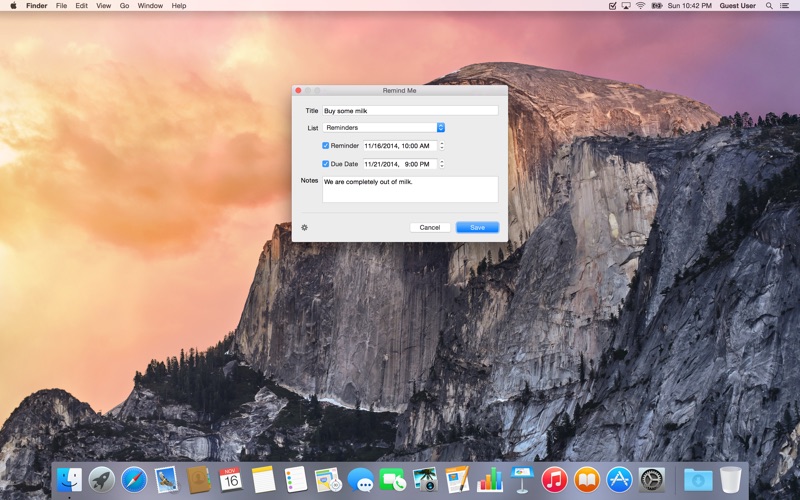Open the gear settings icon in Remind Me

305,228
